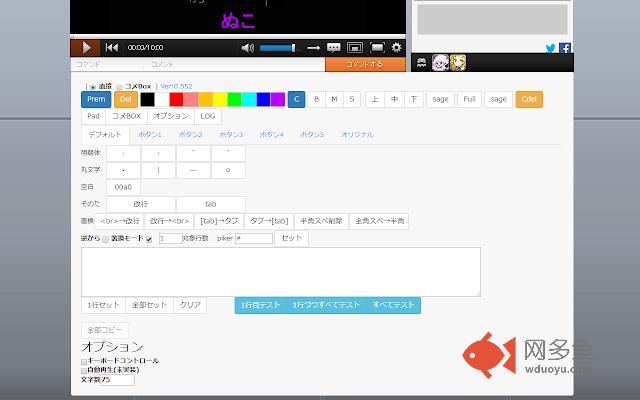
Task: Click the orange Cdel button
Action: coord(529,99)
